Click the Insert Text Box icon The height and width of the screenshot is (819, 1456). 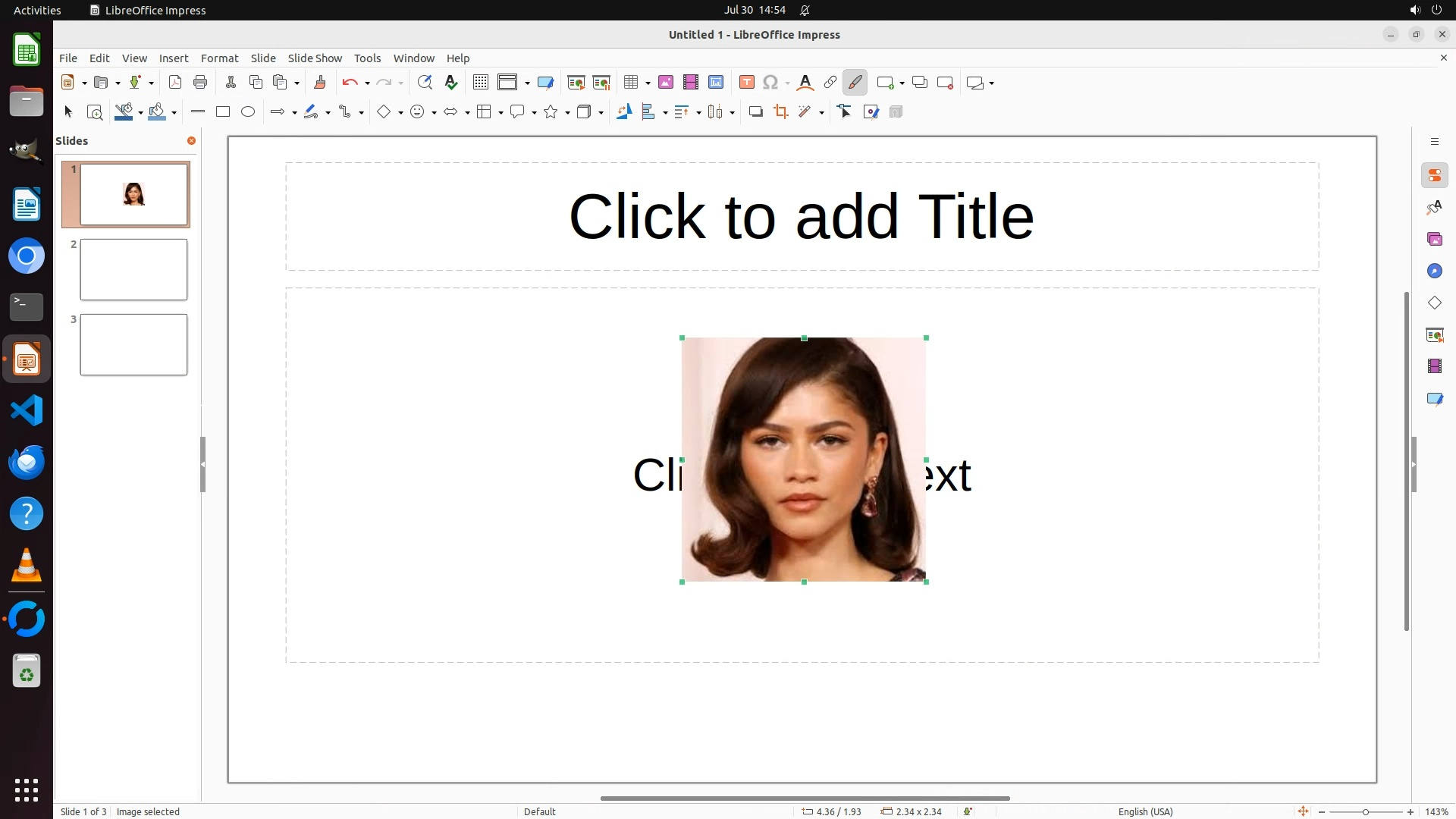click(746, 83)
